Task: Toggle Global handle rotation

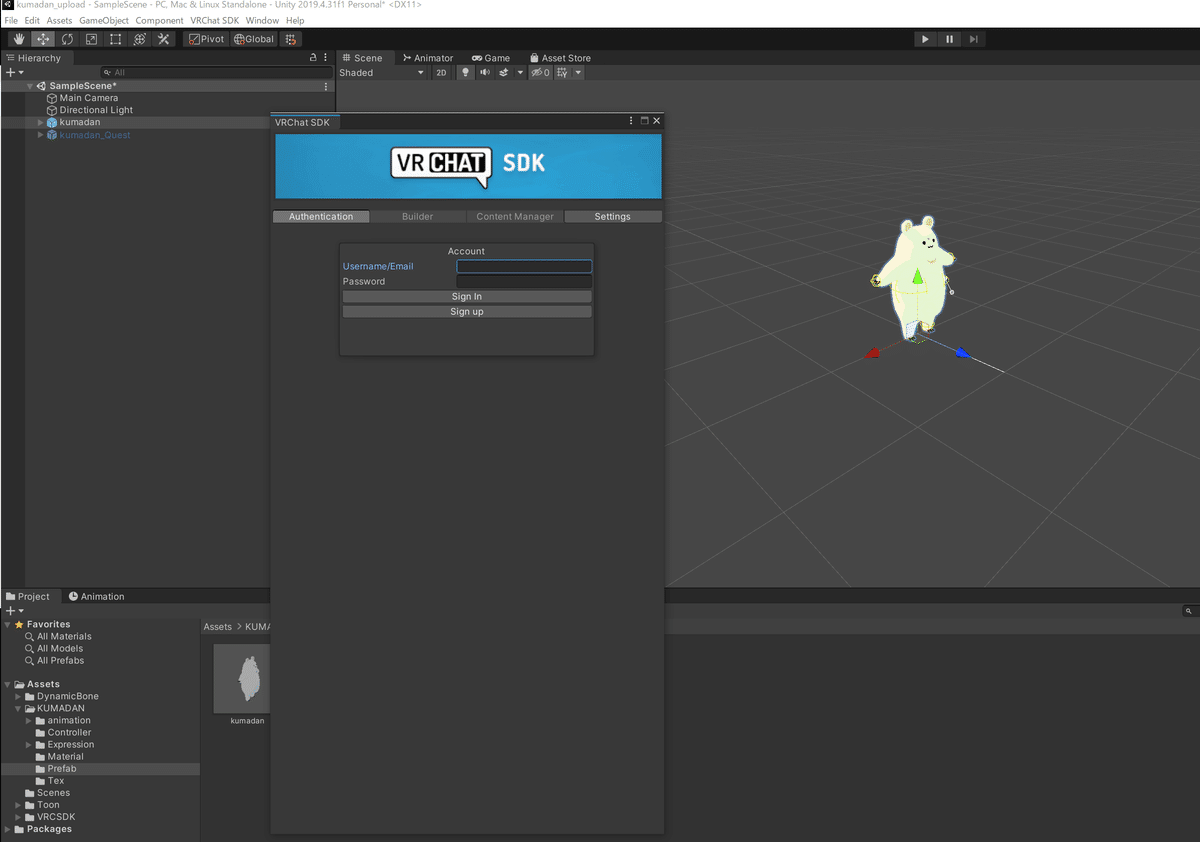Action: pyautogui.click(x=254, y=39)
